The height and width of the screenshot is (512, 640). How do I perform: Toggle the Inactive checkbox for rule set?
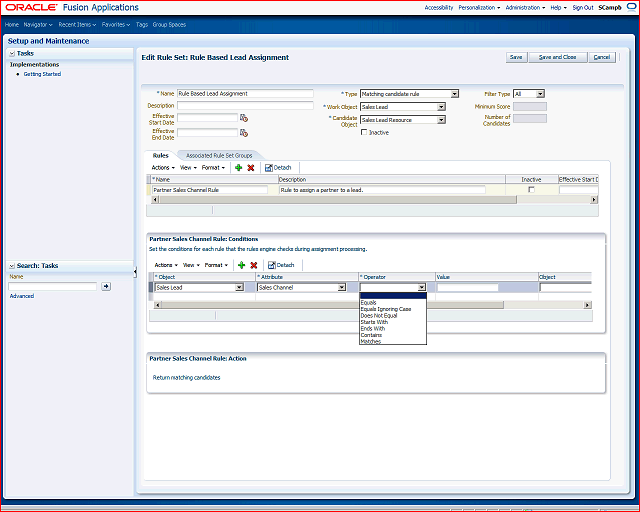point(364,132)
